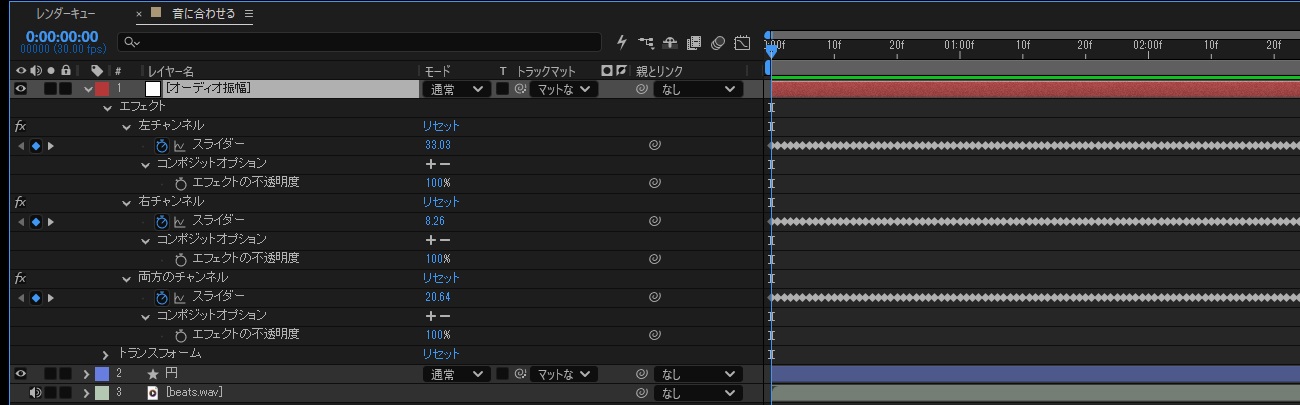Toggle the shy layers hide switch icon
The image size is (1300, 405).
point(670,42)
